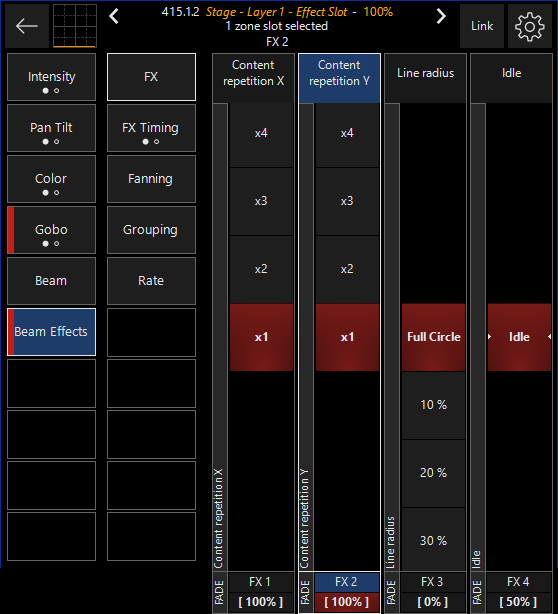Toggle FADE beside FX 3
This screenshot has width=558, height=614.
(x=392, y=592)
